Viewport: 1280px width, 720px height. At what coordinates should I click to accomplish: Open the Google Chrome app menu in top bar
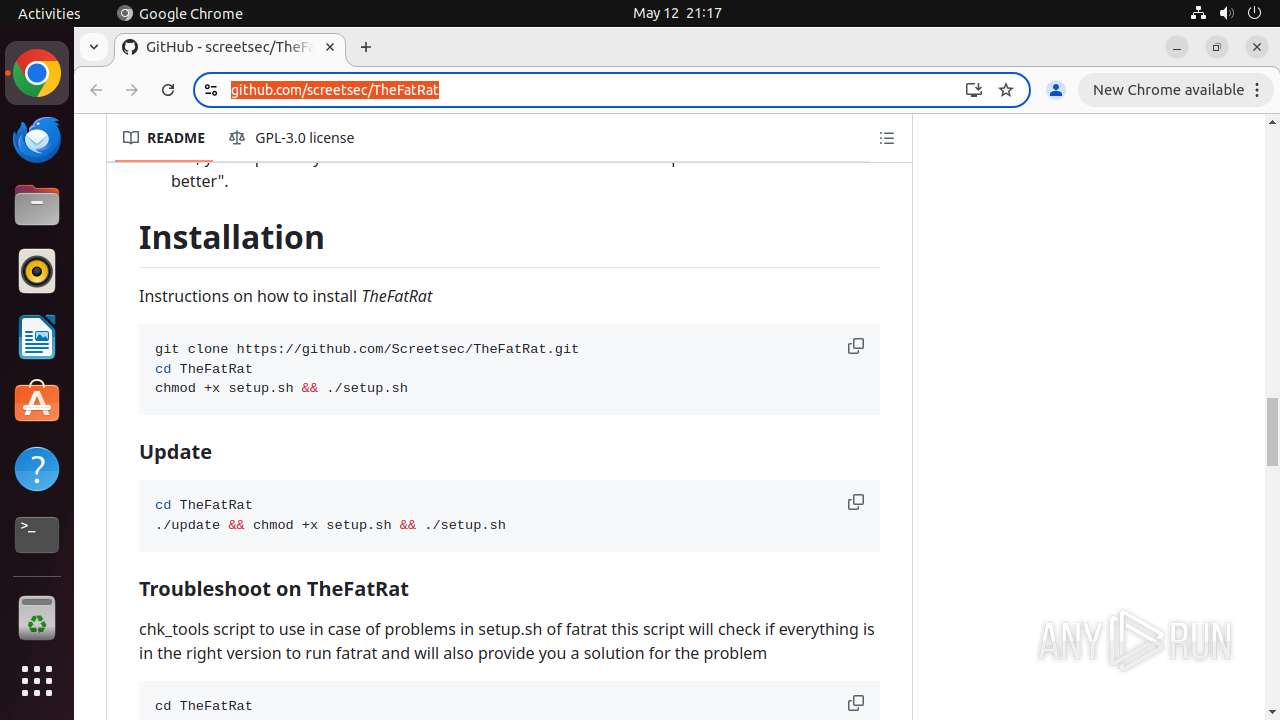coord(180,13)
